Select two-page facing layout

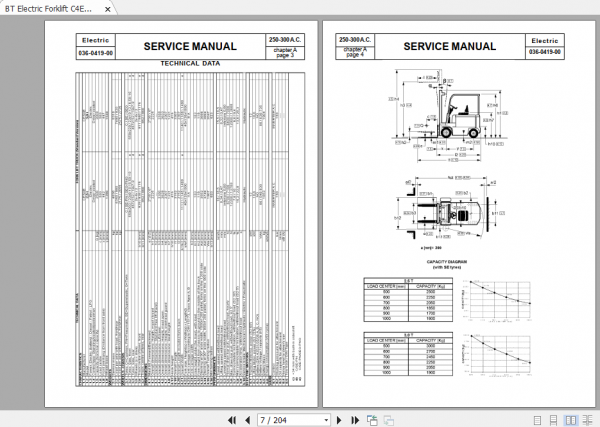(571, 420)
